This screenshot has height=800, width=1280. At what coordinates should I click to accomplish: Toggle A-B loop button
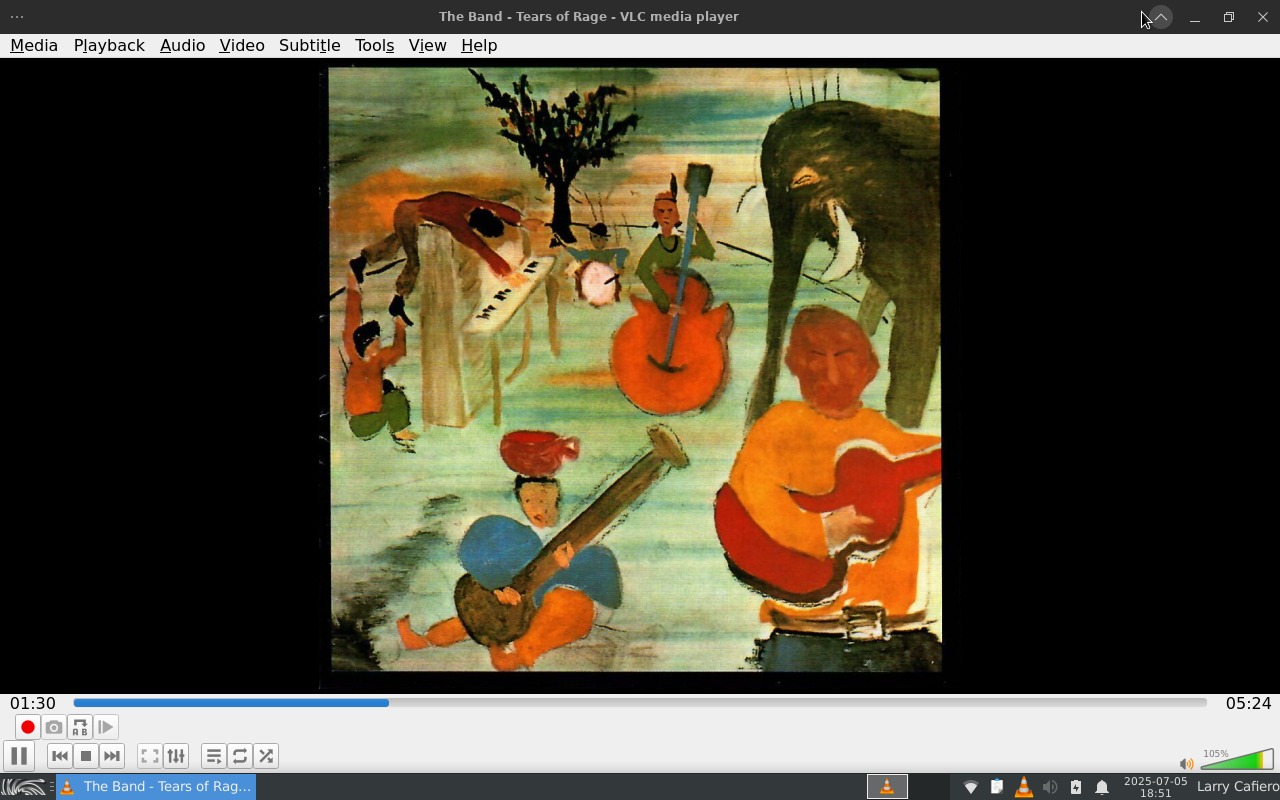point(80,727)
